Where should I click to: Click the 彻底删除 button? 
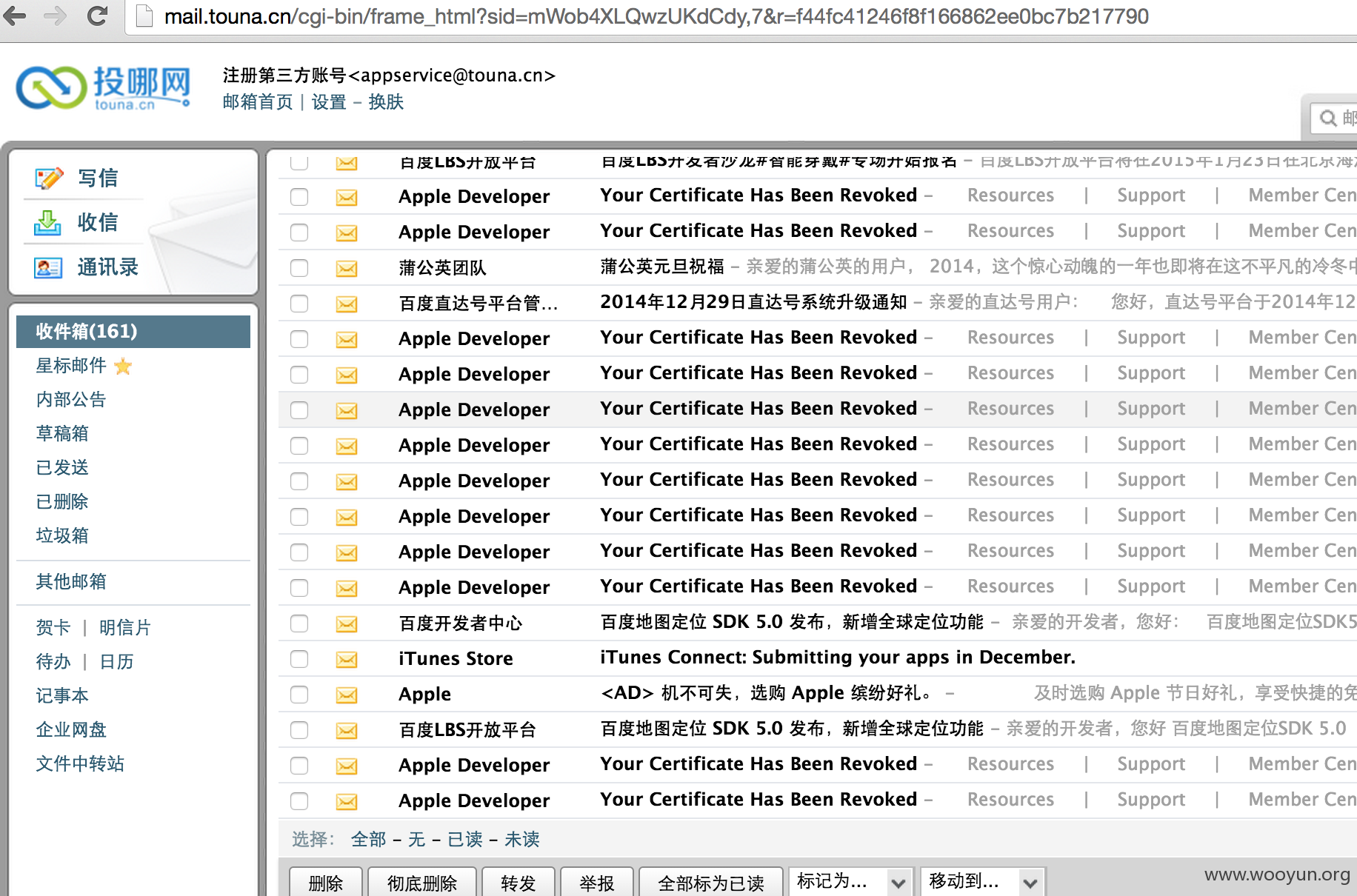[x=422, y=883]
